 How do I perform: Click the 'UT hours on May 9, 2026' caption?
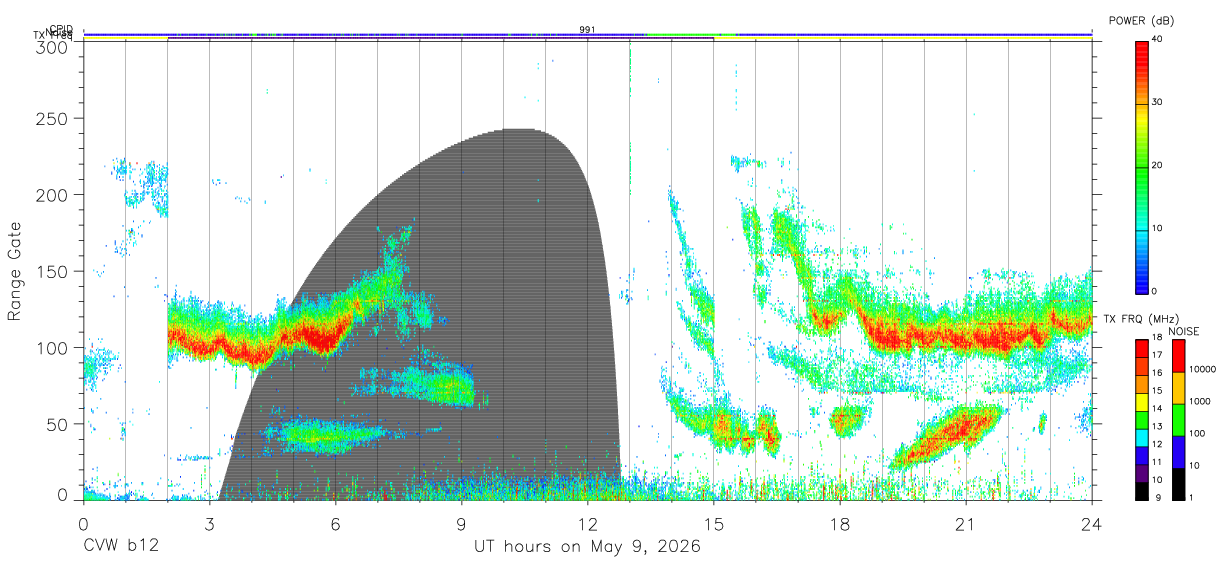(x=587, y=547)
